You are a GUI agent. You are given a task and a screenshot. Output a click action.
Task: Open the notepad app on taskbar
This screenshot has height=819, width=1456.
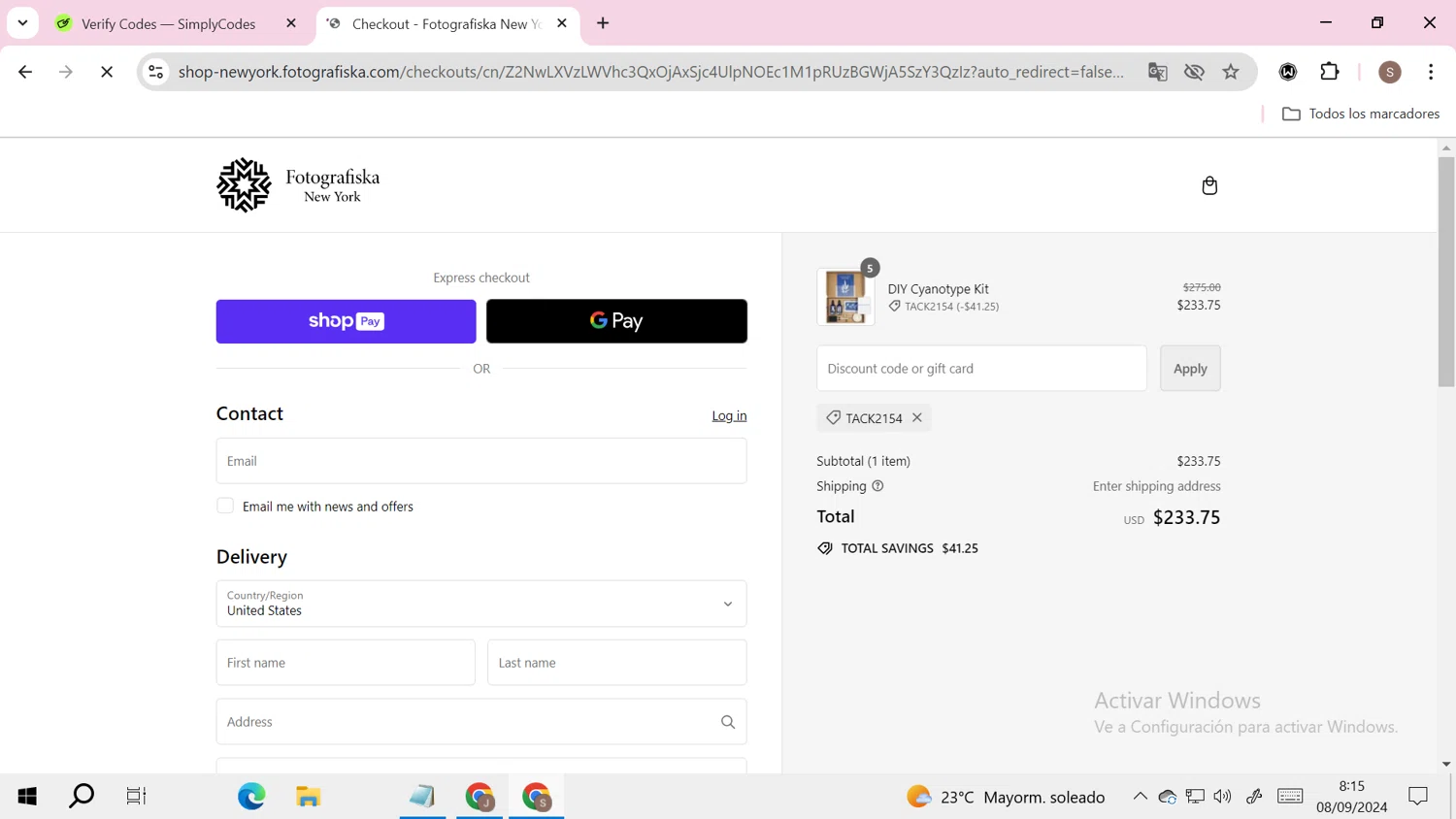422,797
